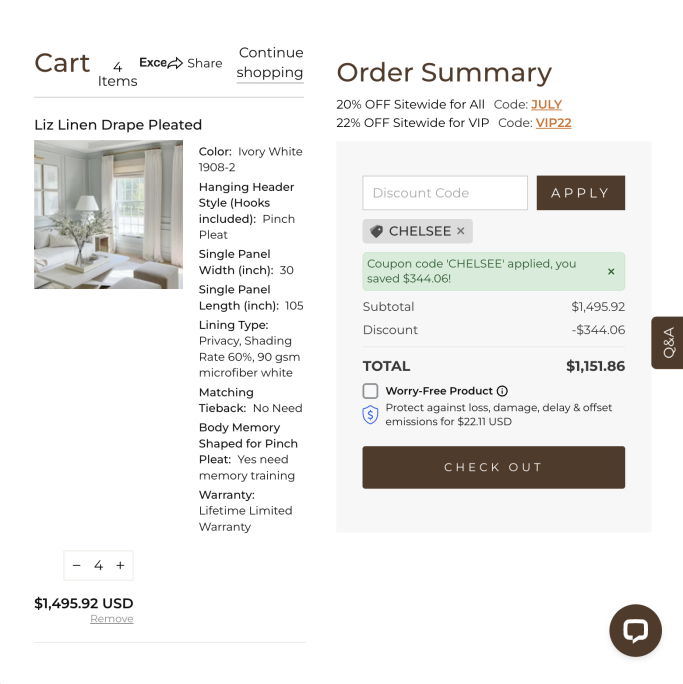This screenshot has height=684, width=683.
Task: Decrease quantity with the minus button
Action: coord(77,565)
